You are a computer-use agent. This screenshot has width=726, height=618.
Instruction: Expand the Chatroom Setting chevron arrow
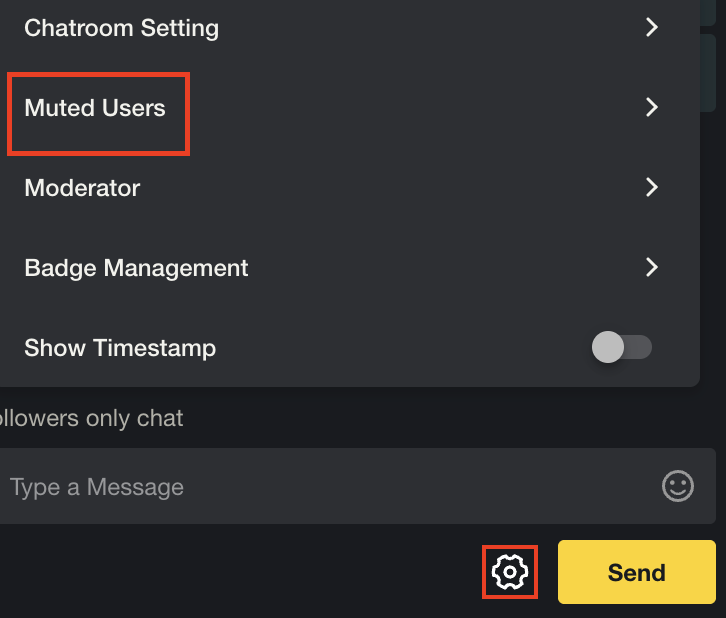point(652,27)
